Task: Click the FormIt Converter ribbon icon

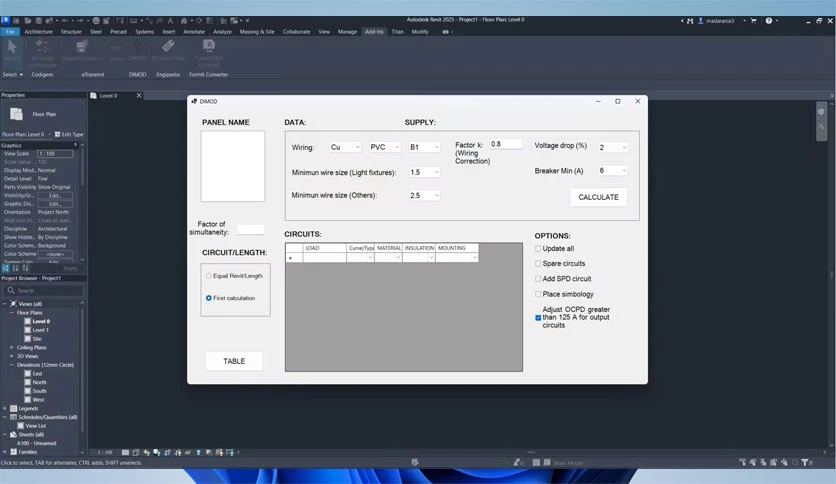Action: pyautogui.click(x=208, y=46)
